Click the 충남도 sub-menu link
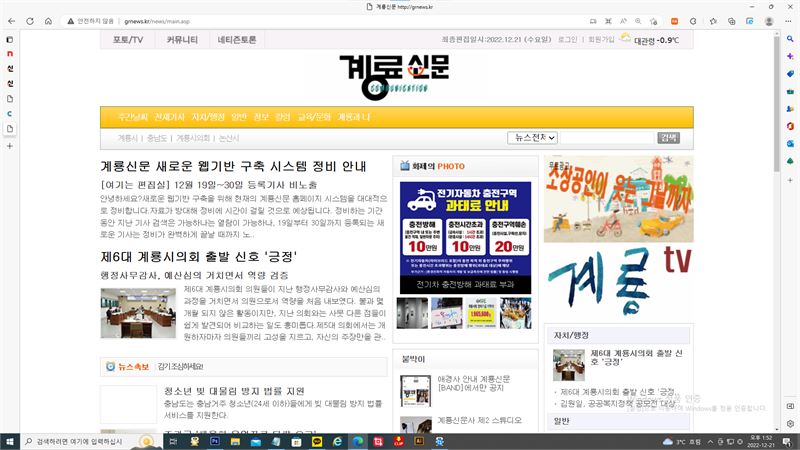The image size is (800, 450). [157, 138]
